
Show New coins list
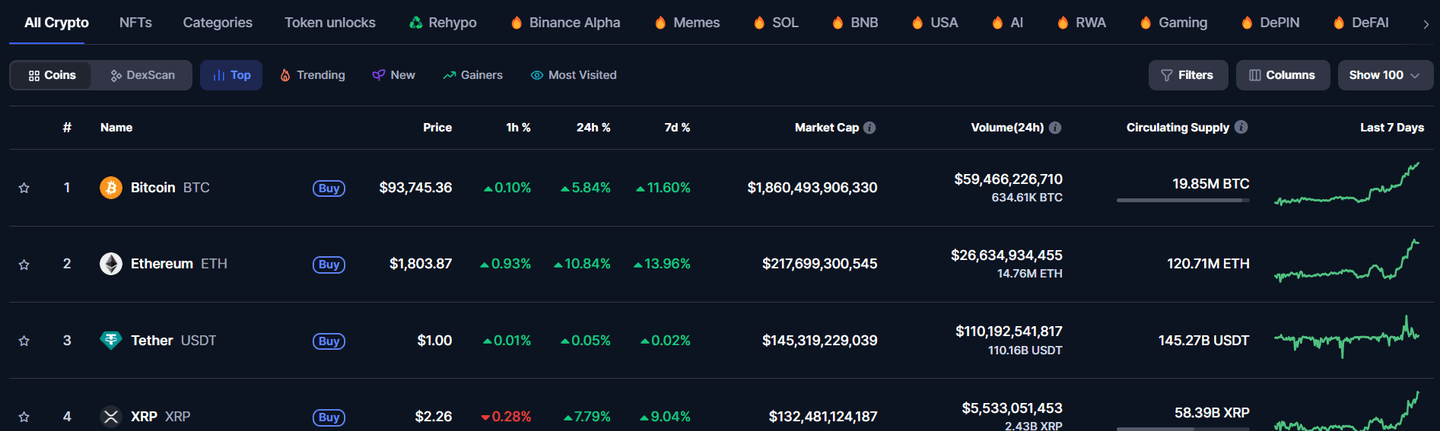393,75
